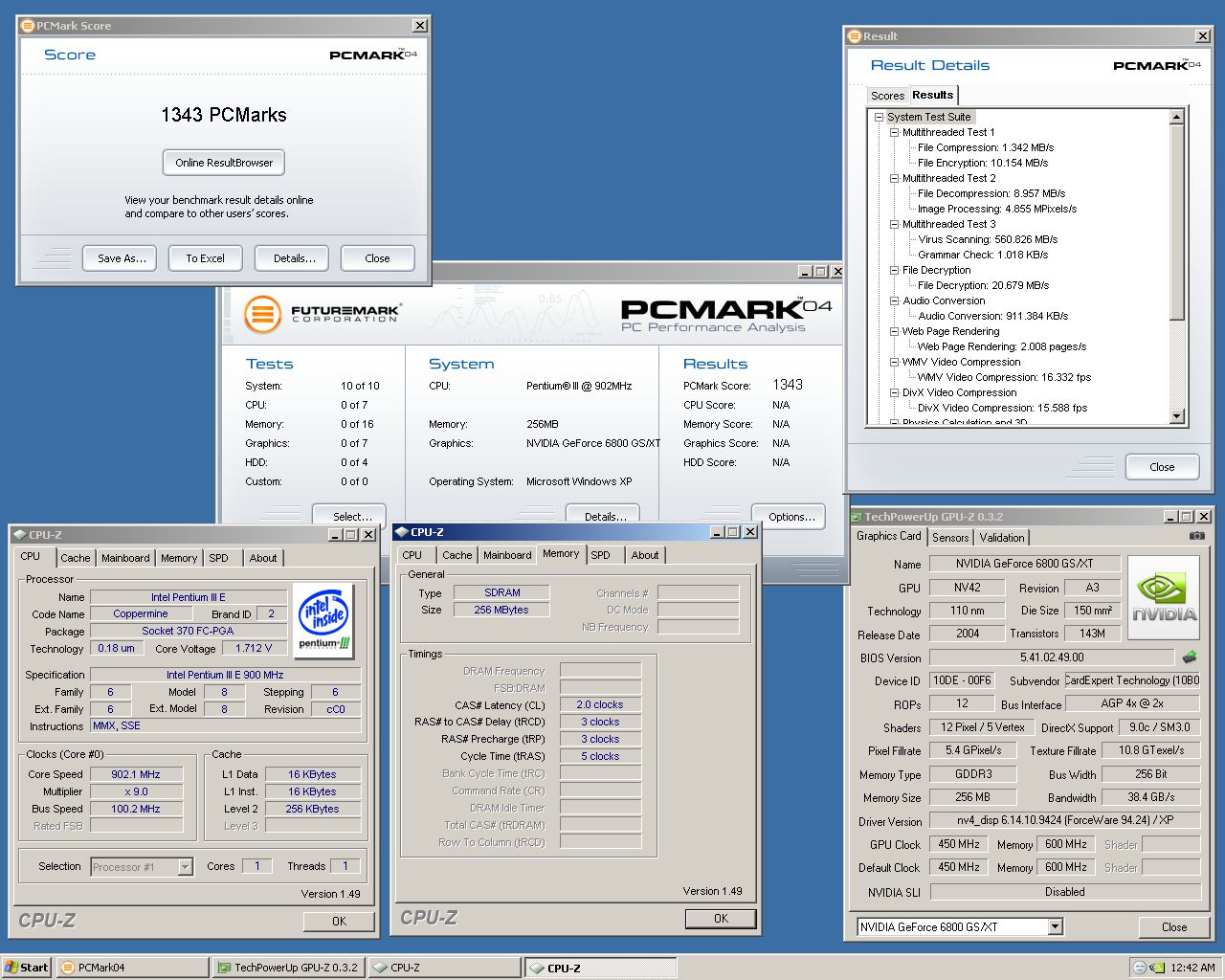
Task: Click the Futuremark Corporation logo
Action: (322, 314)
